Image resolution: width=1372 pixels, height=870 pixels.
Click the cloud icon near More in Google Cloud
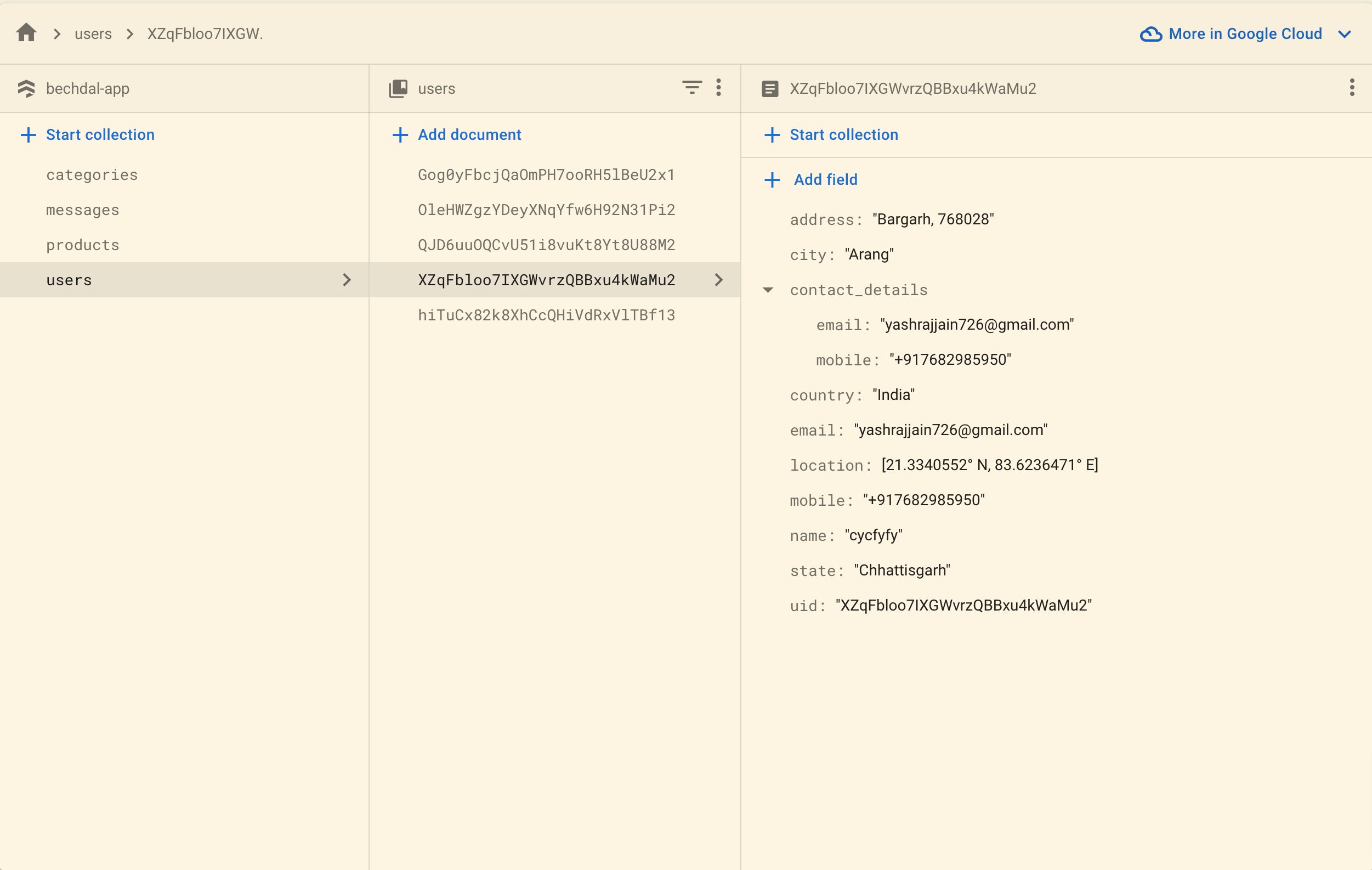tap(1150, 34)
